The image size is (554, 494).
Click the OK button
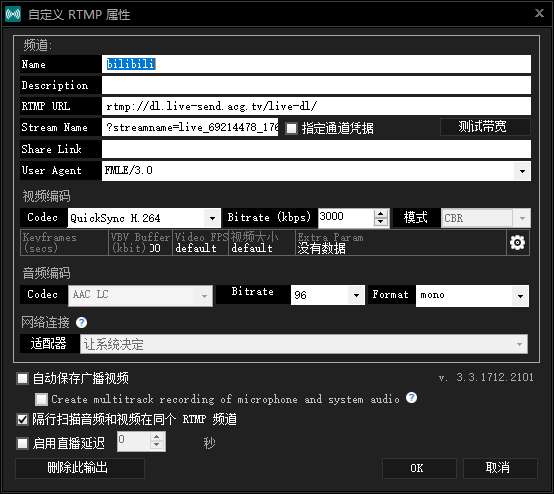(419, 468)
